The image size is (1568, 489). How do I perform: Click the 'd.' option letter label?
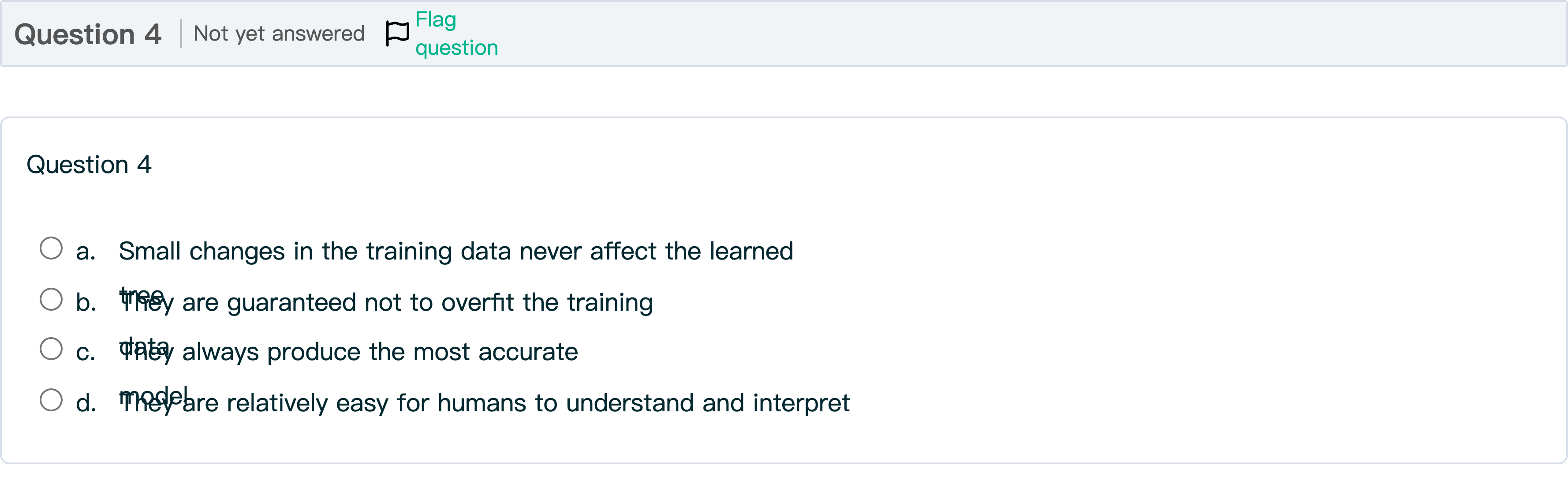(x=86, y=402)
